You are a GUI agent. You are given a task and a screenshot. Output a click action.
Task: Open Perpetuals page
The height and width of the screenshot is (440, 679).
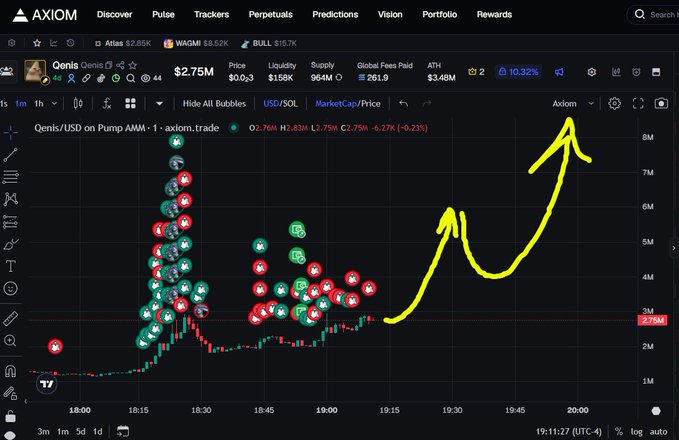click(x=271, y=15)
